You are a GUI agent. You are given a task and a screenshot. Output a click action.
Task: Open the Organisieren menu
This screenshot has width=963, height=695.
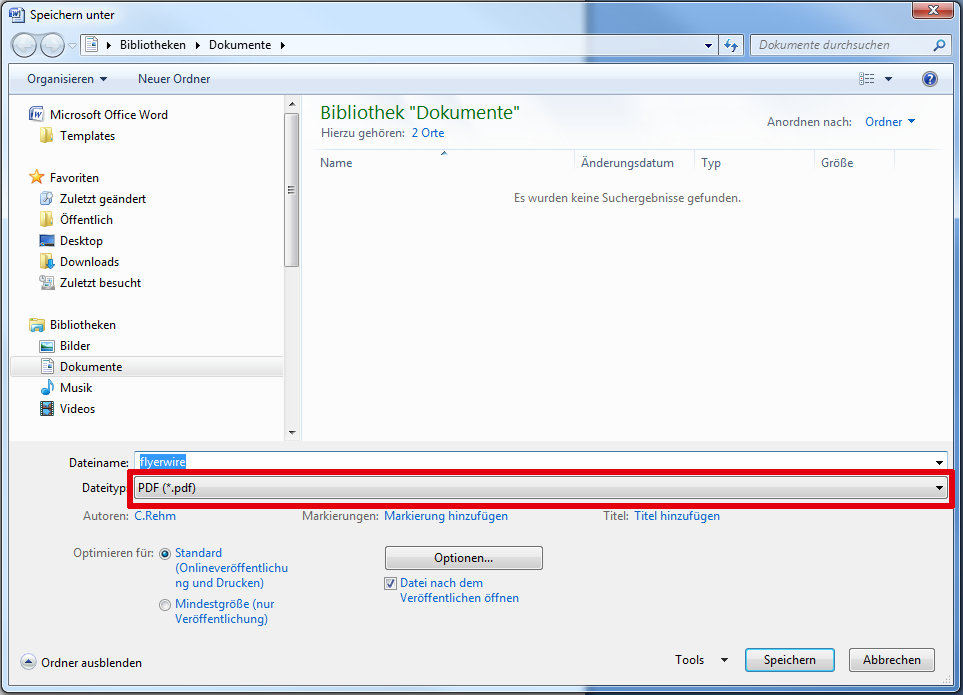coord(67,79)
